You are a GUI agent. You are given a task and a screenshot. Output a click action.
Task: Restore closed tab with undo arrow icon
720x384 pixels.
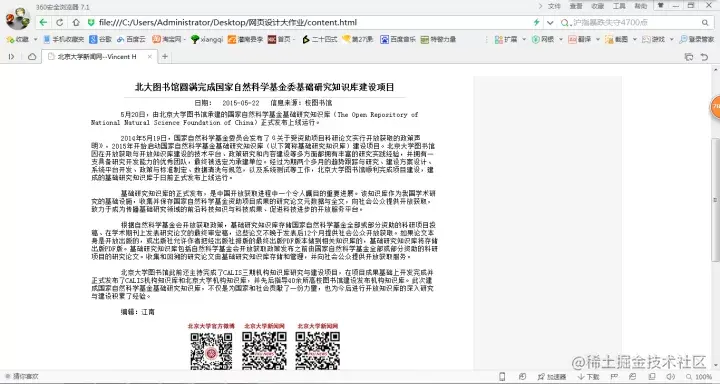[704, 56]
